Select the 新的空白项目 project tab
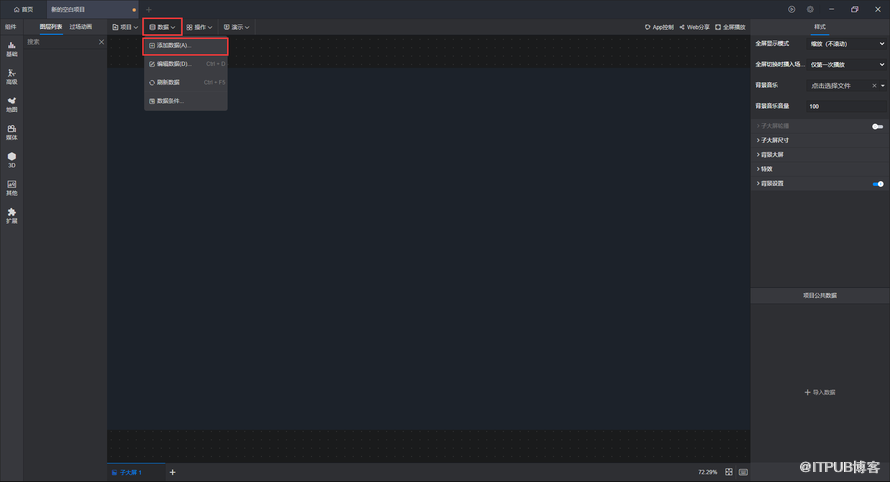The width and height of the screenshot is (890, 482). pos(93,10)
